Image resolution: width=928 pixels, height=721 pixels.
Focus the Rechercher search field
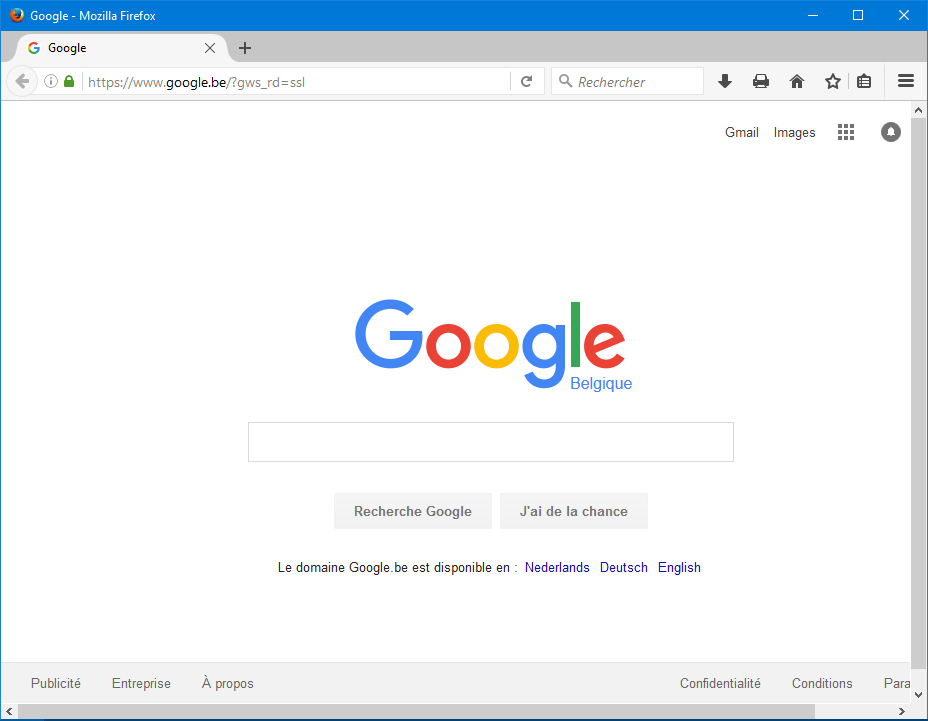click(x=627, y=81)
